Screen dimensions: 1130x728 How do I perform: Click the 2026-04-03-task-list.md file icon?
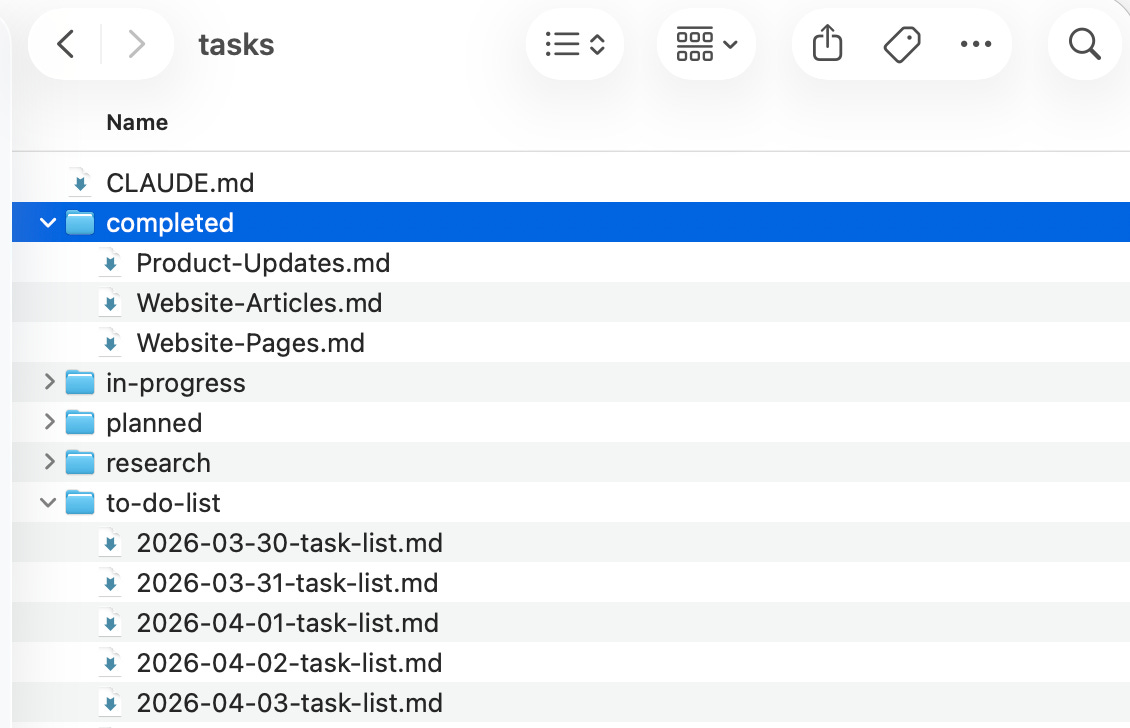click(x=110, y=703)
